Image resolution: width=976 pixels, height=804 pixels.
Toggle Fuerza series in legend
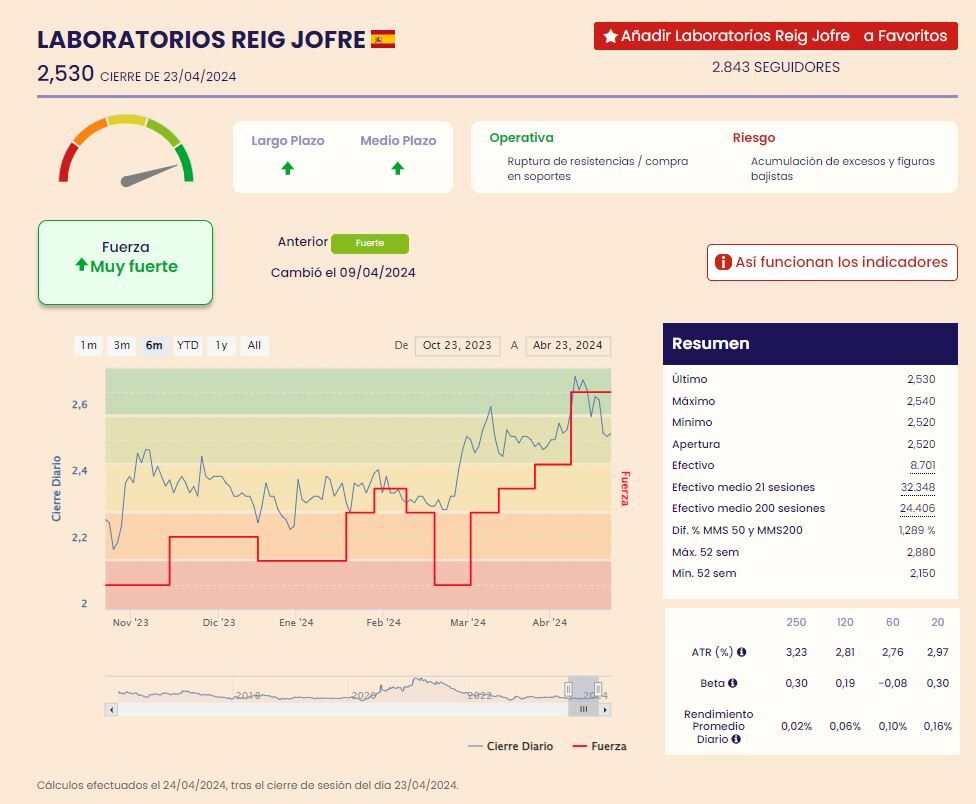tap(599, 746)
